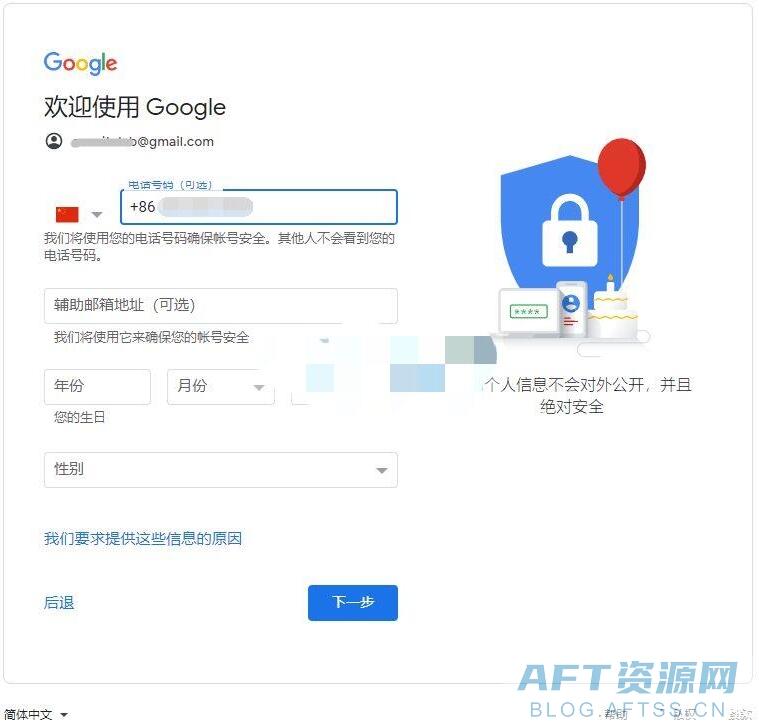
Task: Click the white padlock on shield
Action: pyautogui.click(x=570, y=231)
